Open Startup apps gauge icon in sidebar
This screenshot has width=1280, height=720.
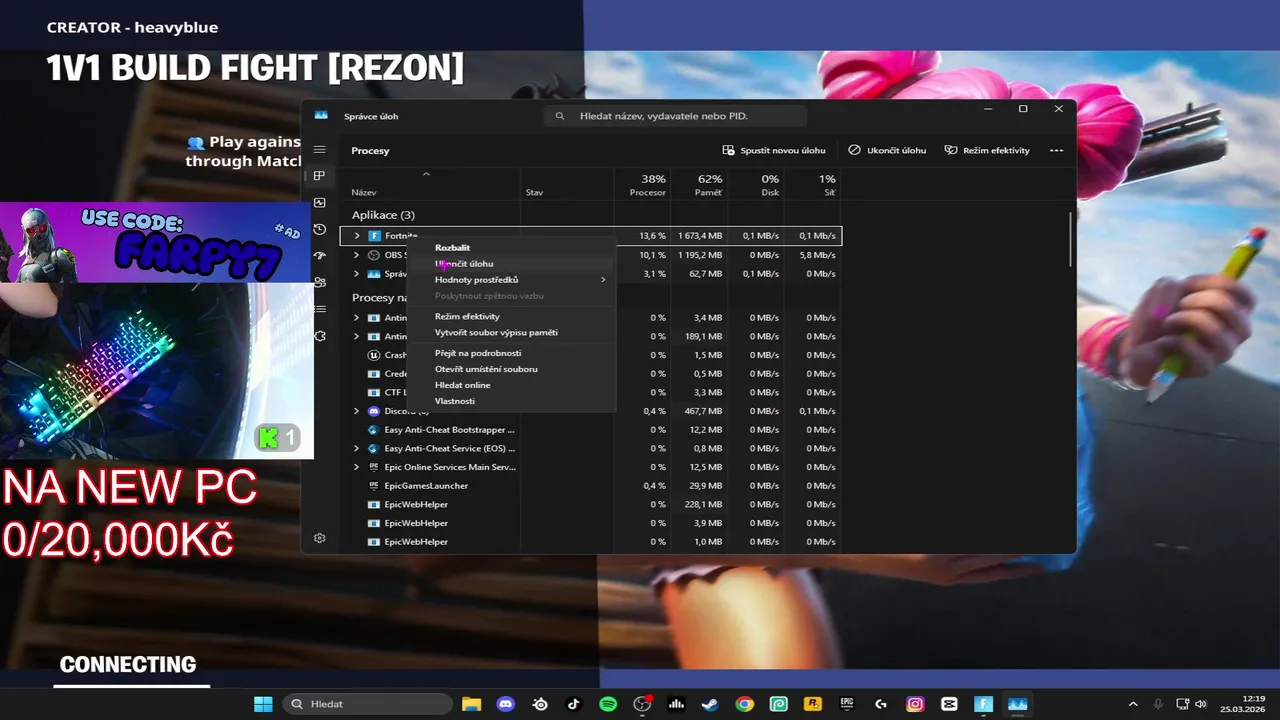319,256
